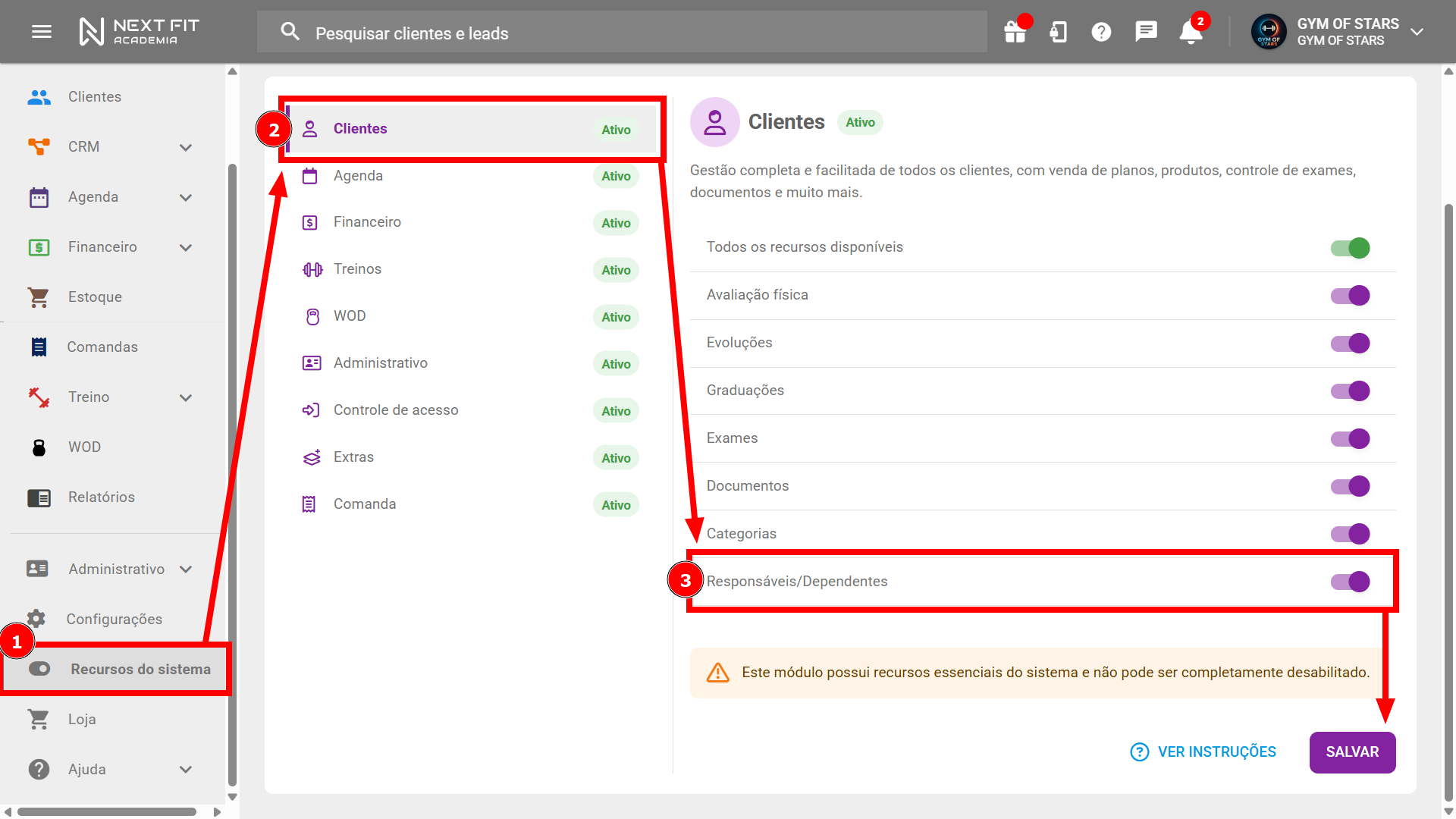Image resolution: width=1456 pixels, height=819 pixels.
Task: Click the Estoque shopping cart icon
Action: point(39,297)
